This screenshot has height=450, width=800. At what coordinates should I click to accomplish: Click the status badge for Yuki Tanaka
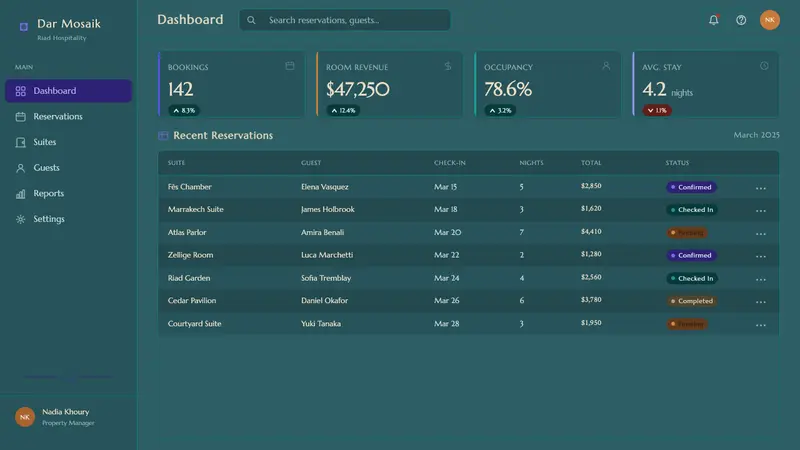(x=687, y=324)
